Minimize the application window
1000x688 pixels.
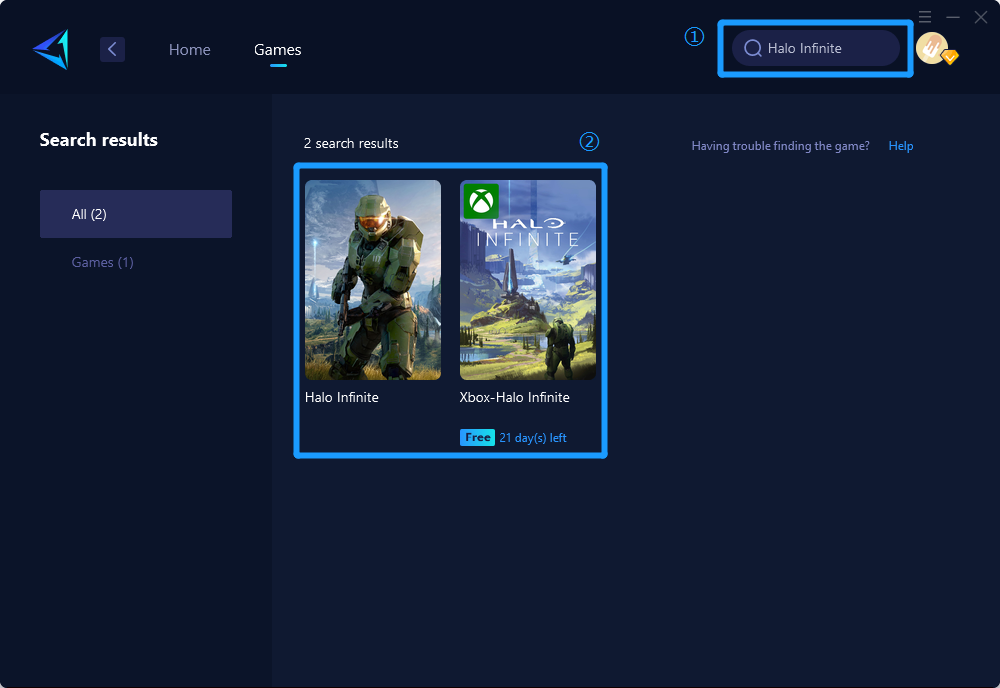953,17
